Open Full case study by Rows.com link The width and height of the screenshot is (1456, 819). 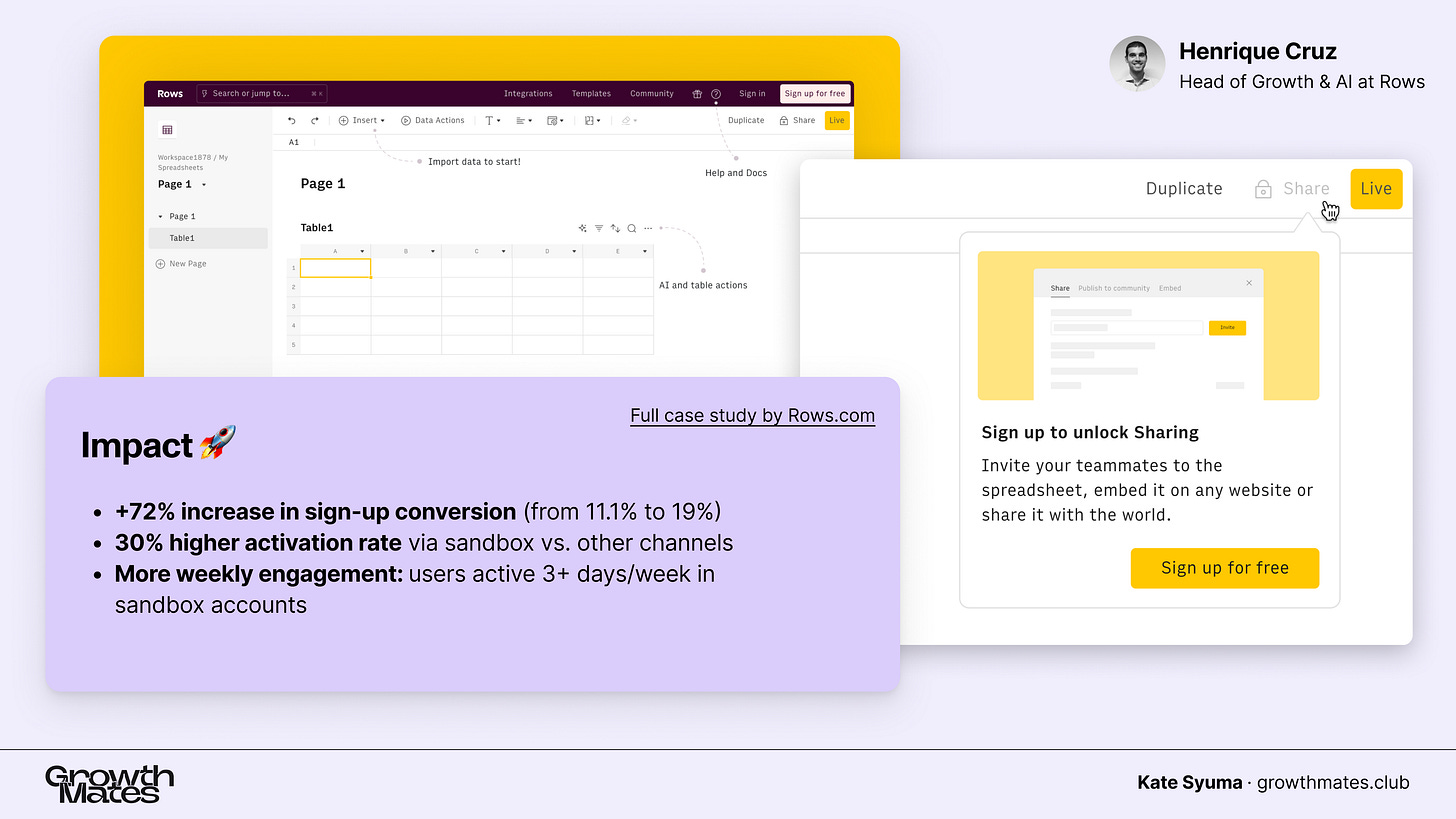point(752,415)
